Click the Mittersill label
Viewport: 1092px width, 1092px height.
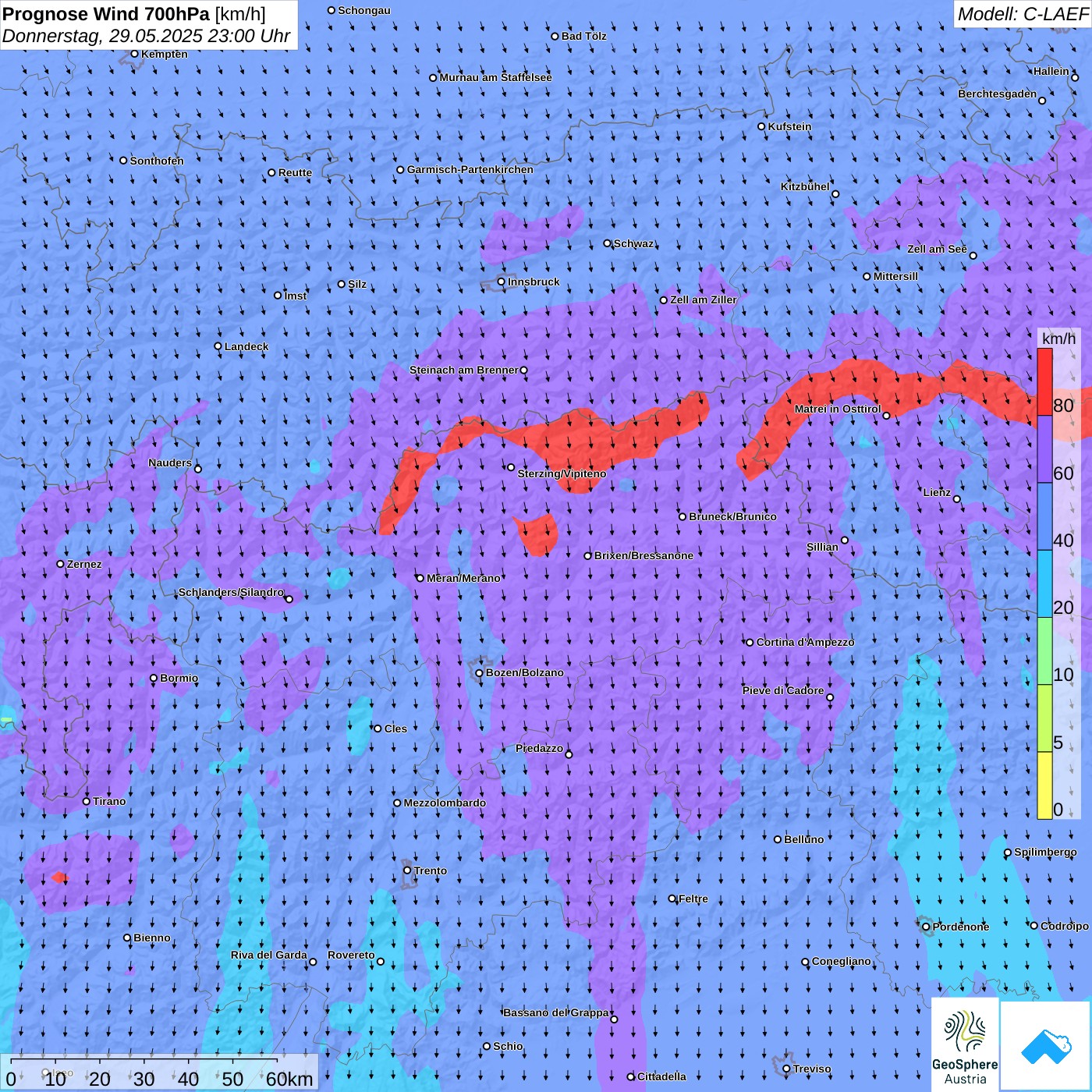point(895,276)
